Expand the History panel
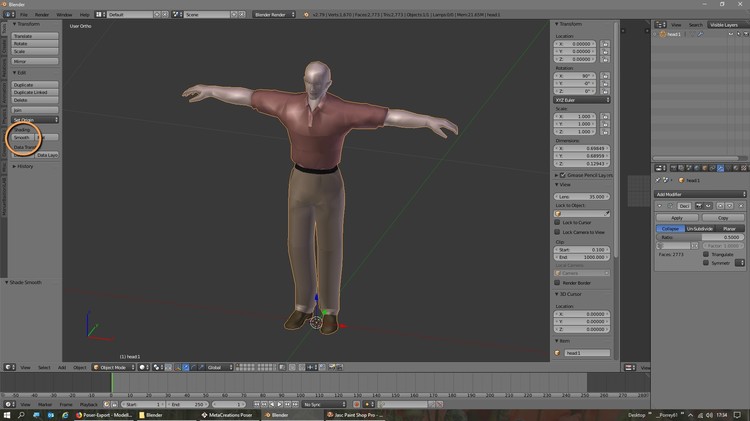 click(24, 166)
